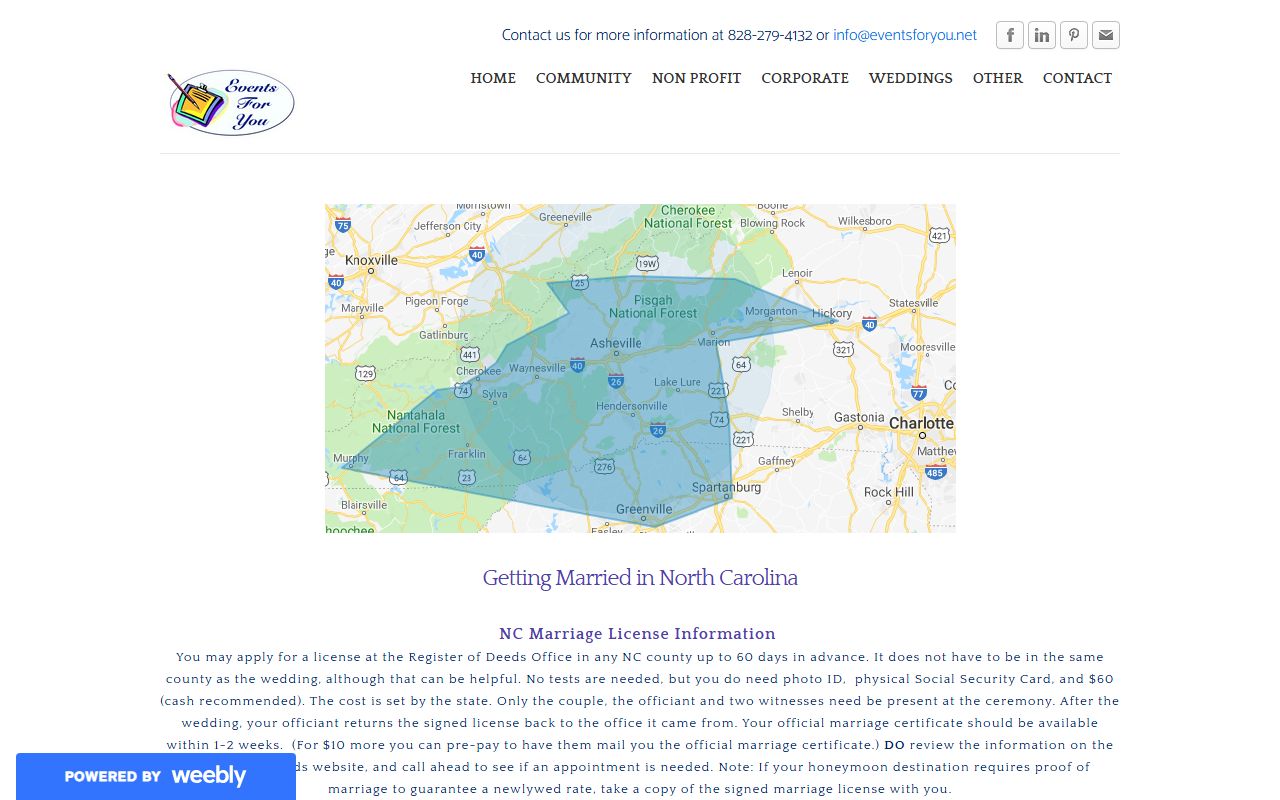Click Charlotte on the map image
Image resolution: width=1280 pixels, height=800 pixels.
tap(921, 423)
